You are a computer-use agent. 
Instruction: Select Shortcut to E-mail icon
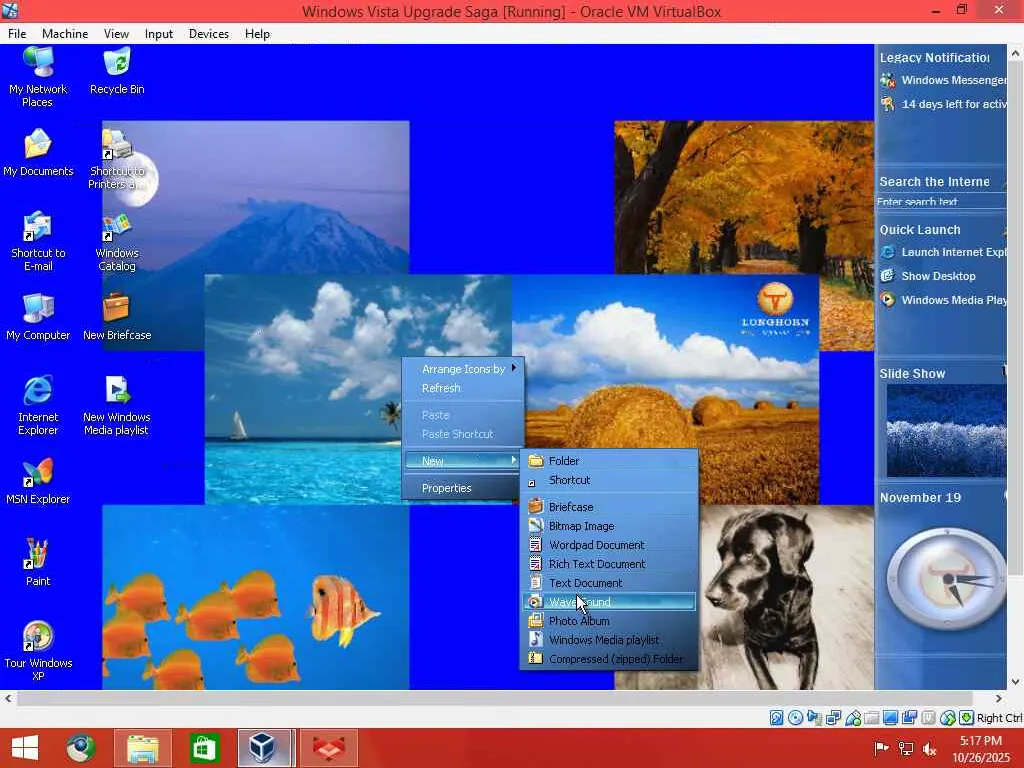point(38,241)
